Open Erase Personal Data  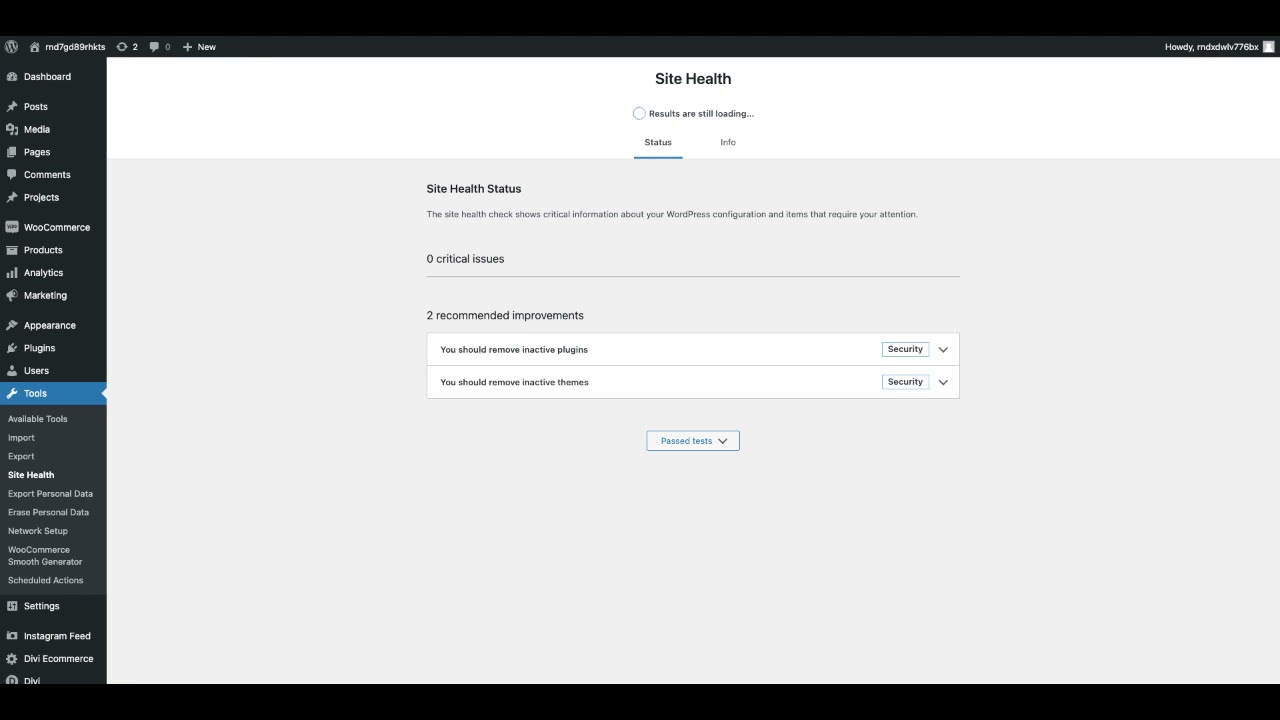point(48,512)
